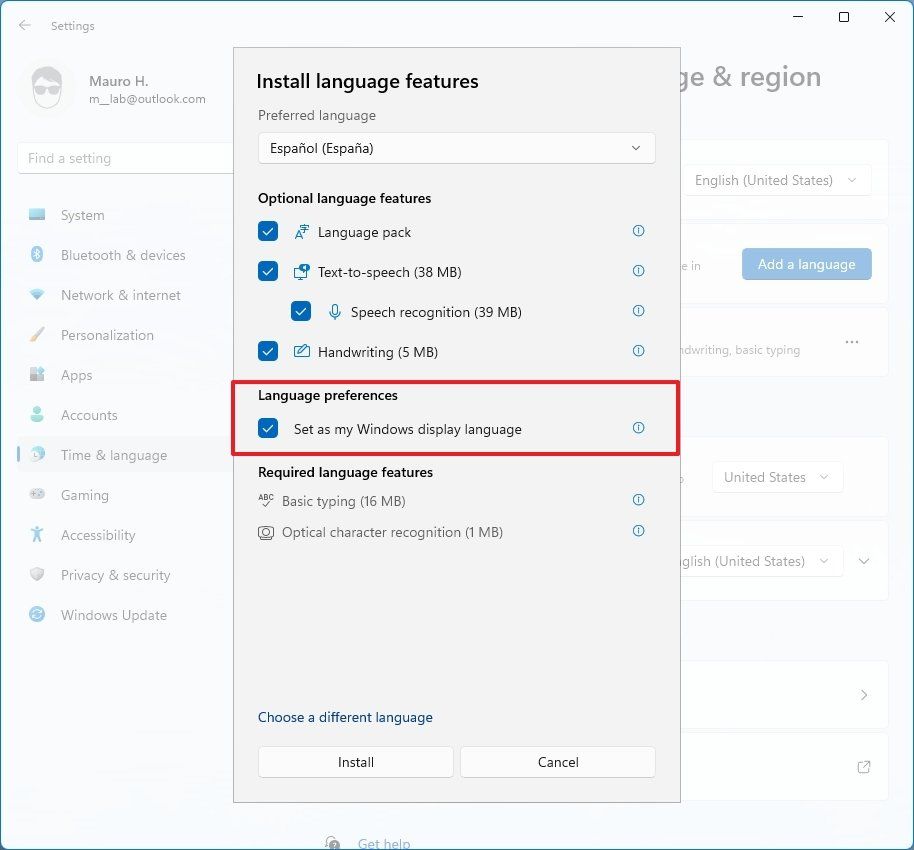Image resolution: width=914 pixels, height=850 pixels.
Task: Click the Install button
Action: (x=355, y=761)
